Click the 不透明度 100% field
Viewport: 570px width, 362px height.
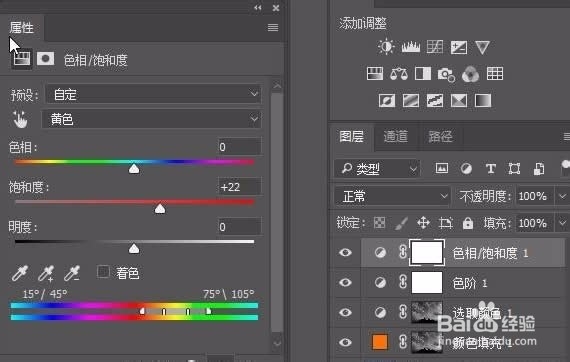535,197
